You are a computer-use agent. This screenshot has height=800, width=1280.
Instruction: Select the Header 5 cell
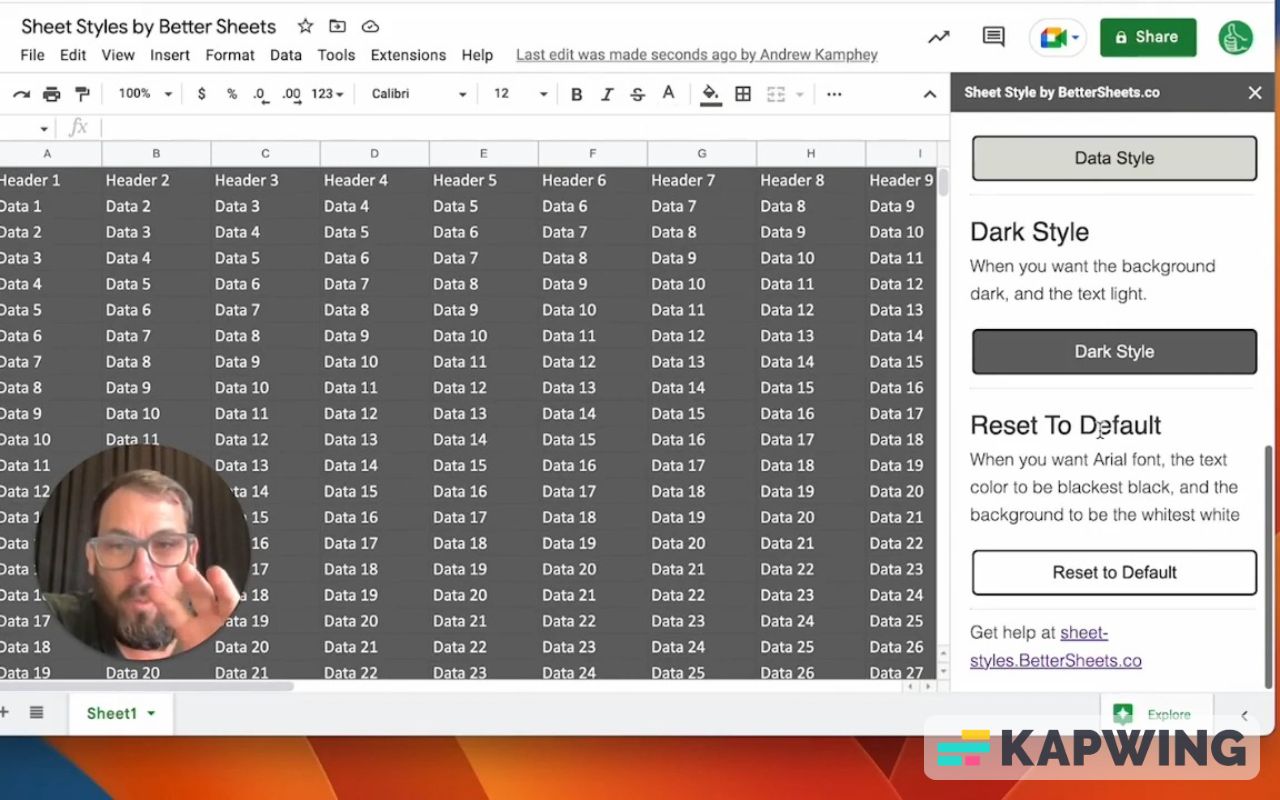coord(483,180)
